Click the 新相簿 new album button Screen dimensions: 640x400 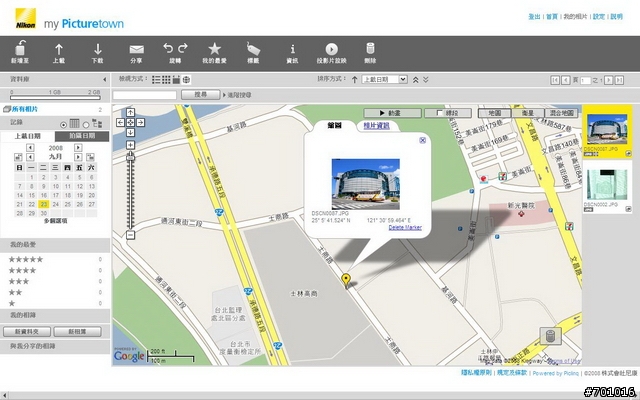pyautogui.click(x=78, y=332)
